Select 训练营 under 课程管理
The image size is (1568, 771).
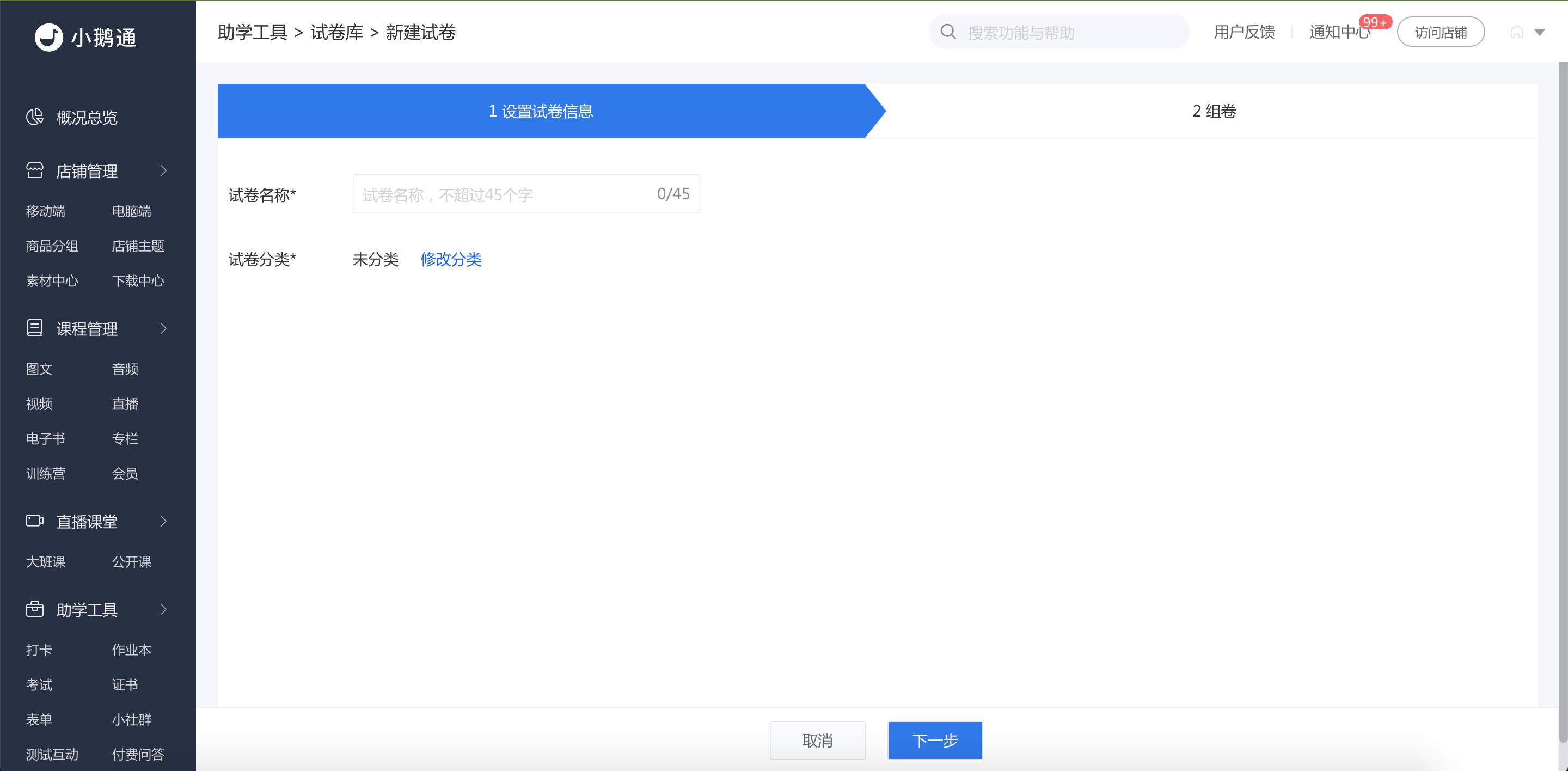(46, 473)
